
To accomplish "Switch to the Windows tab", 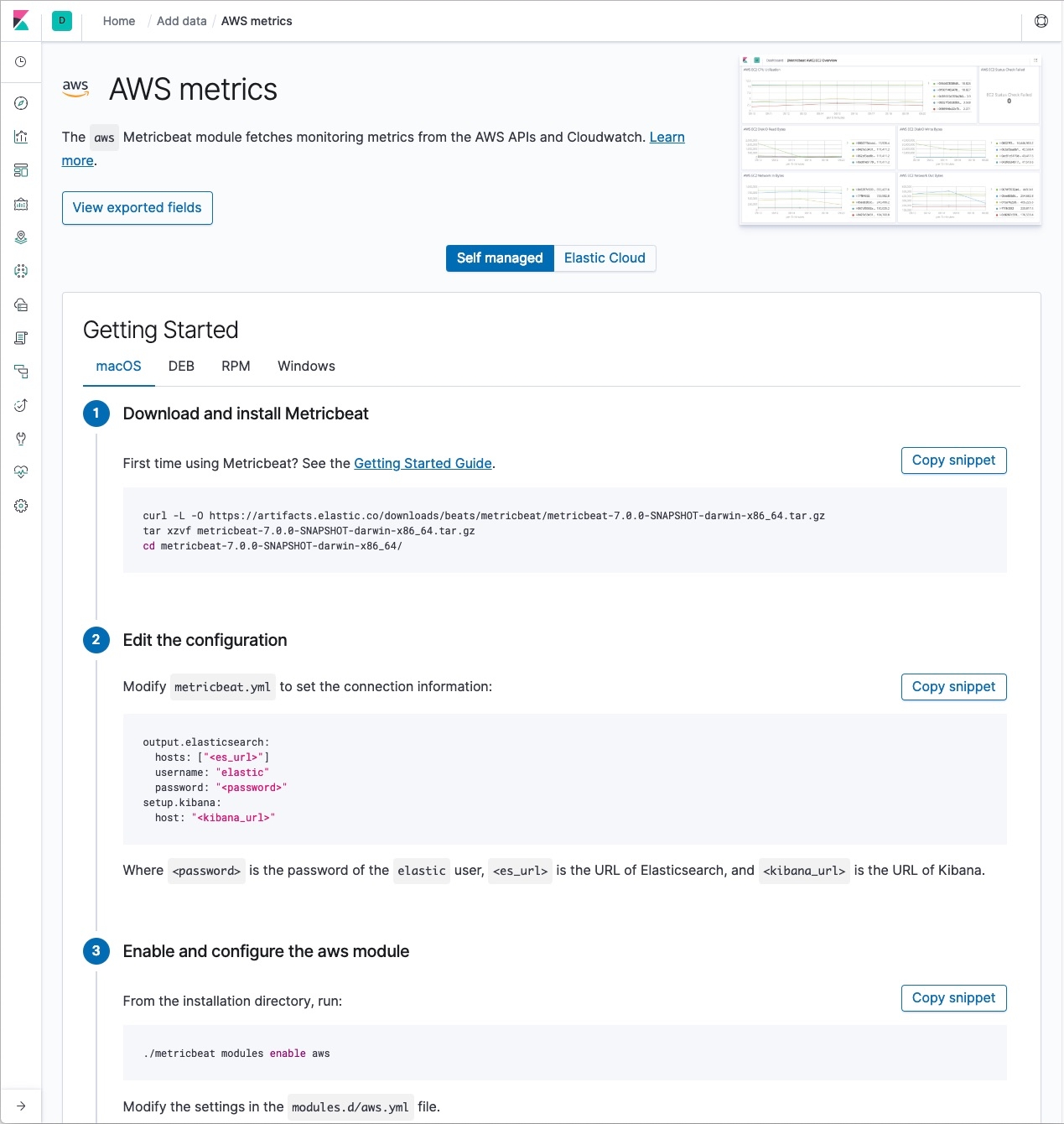I will (307, 367).
